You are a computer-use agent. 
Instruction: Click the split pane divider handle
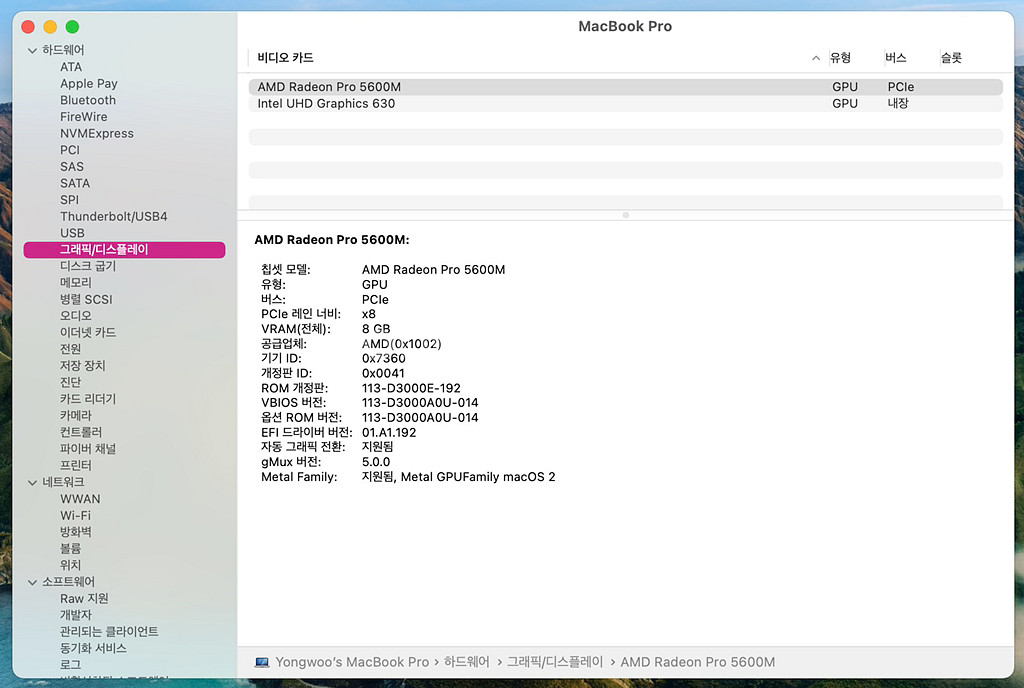pyautogui.click(x=626, y=215)
